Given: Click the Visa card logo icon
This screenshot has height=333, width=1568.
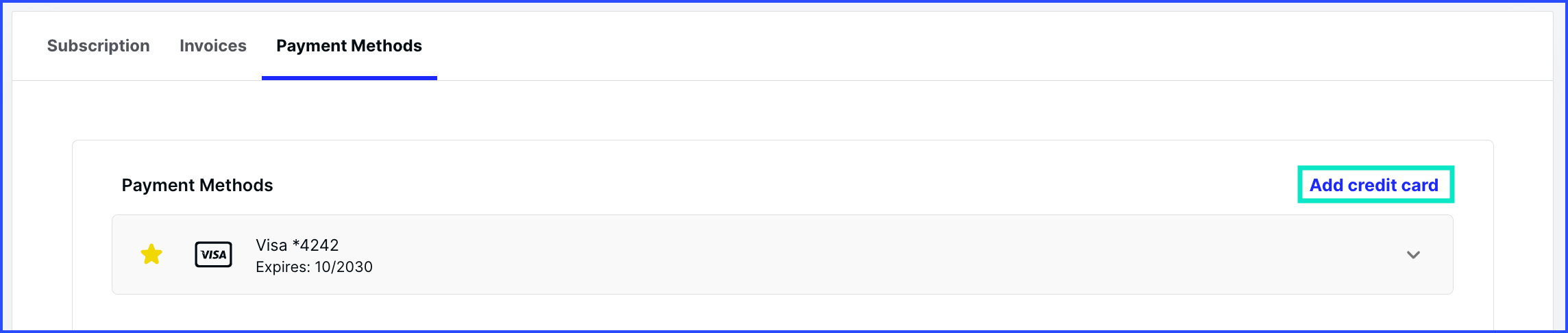Looking at the screenshot, I should [x=214, y=254].
